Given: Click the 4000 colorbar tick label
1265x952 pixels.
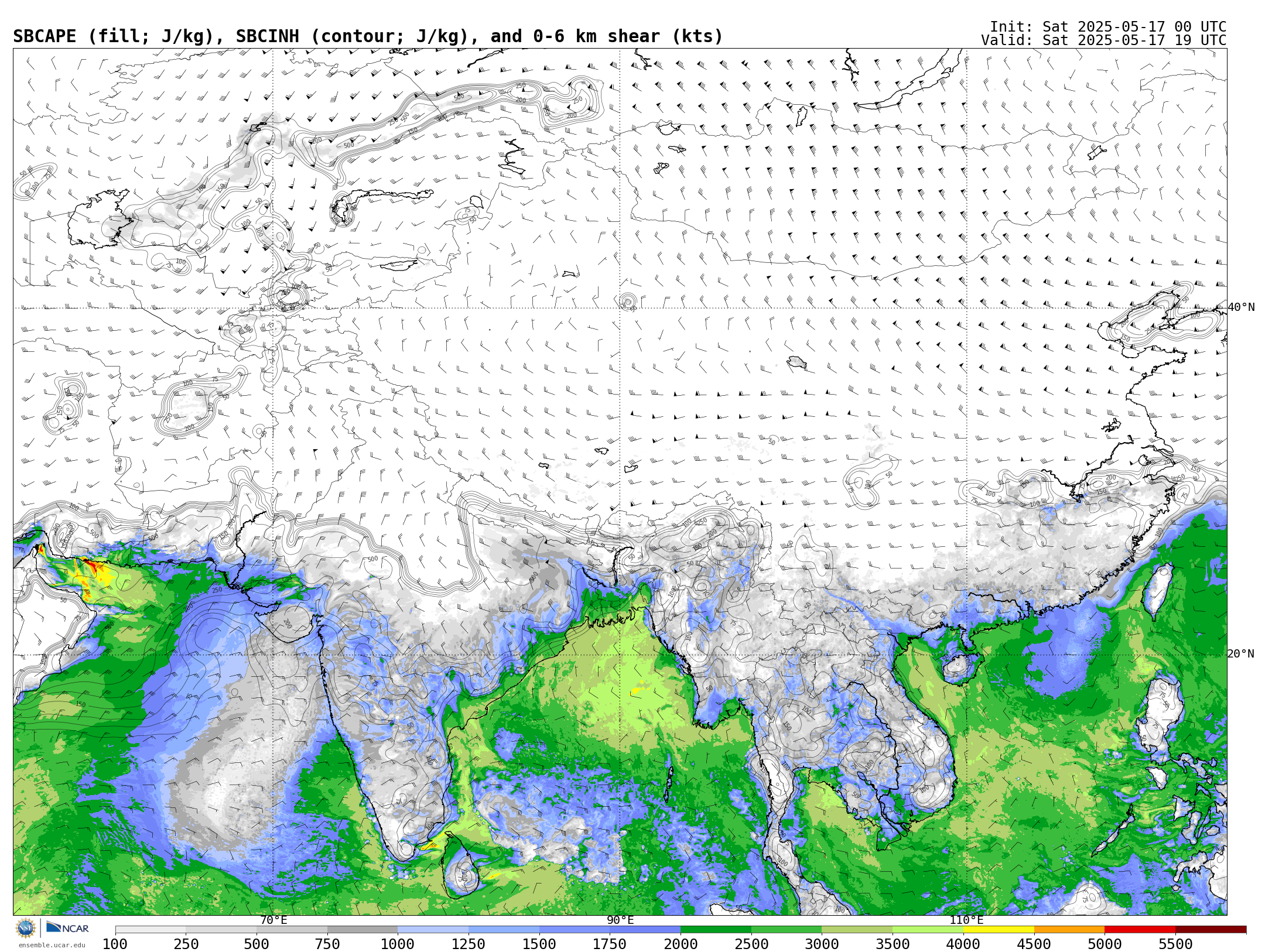Looking at the screenshot, I should pyautogui.click(x=963, y=944).
